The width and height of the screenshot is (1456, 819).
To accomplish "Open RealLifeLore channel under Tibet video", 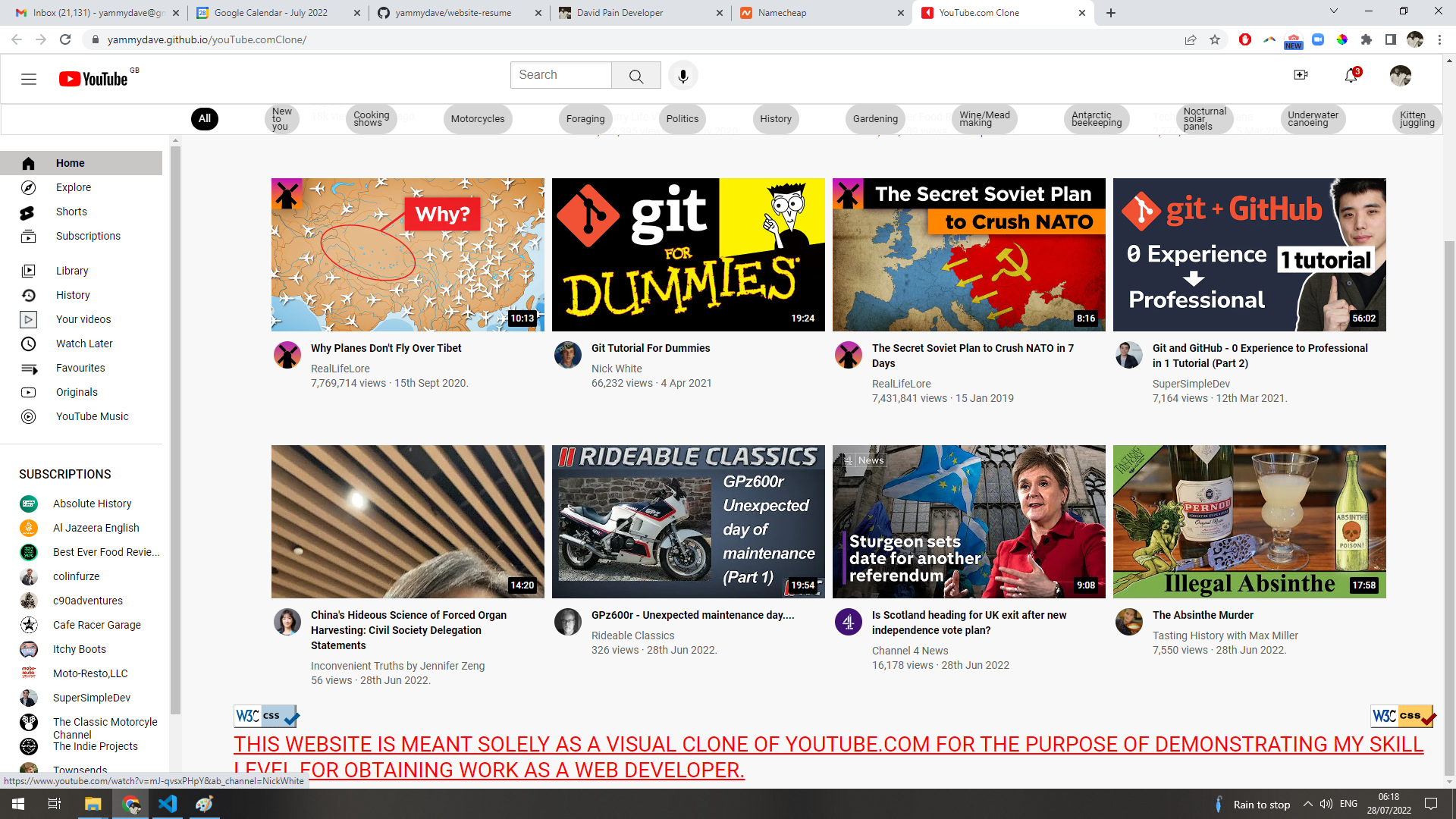I will 340,369.
